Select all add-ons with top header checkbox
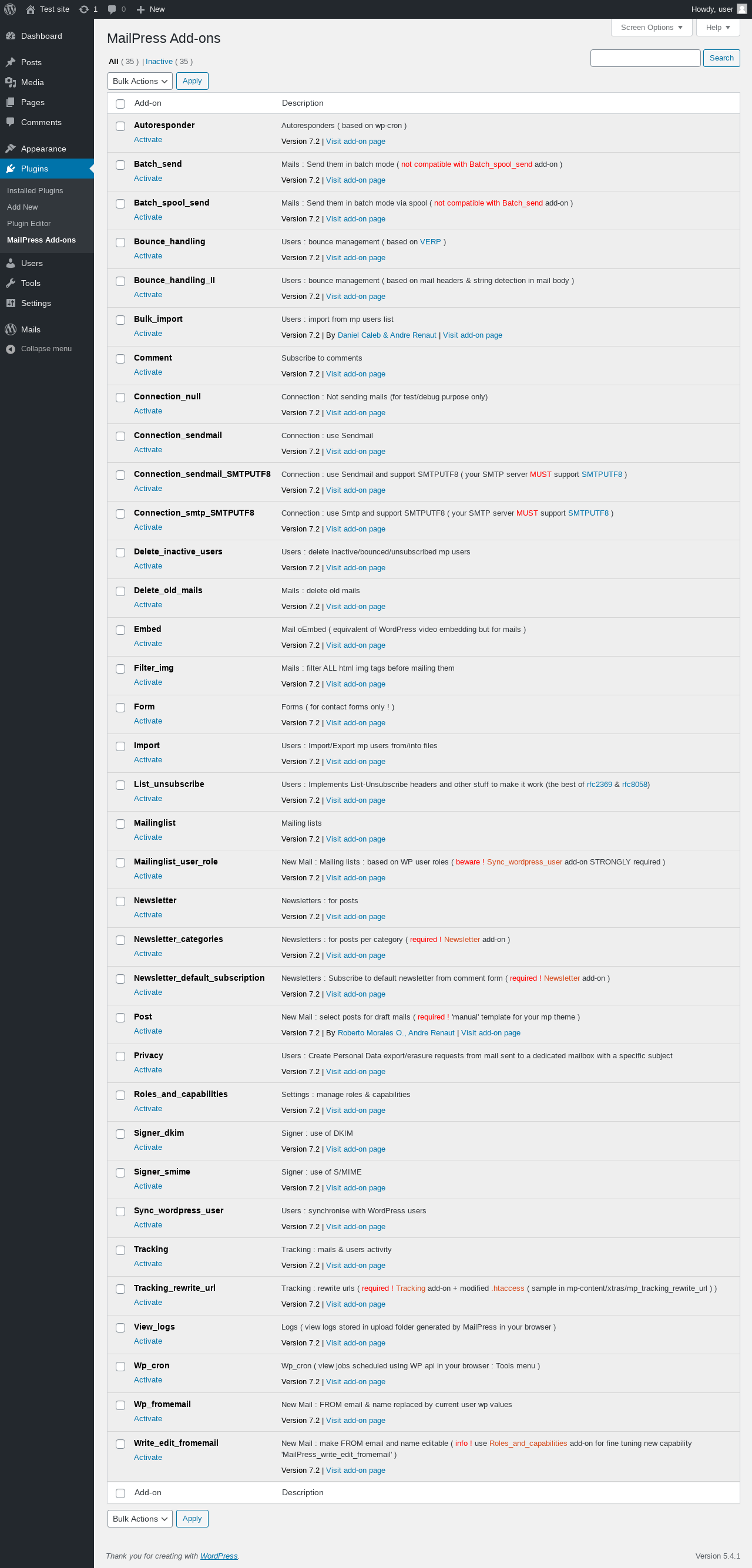The height and width of the screenshot is (1568, 752). [120, 103]
